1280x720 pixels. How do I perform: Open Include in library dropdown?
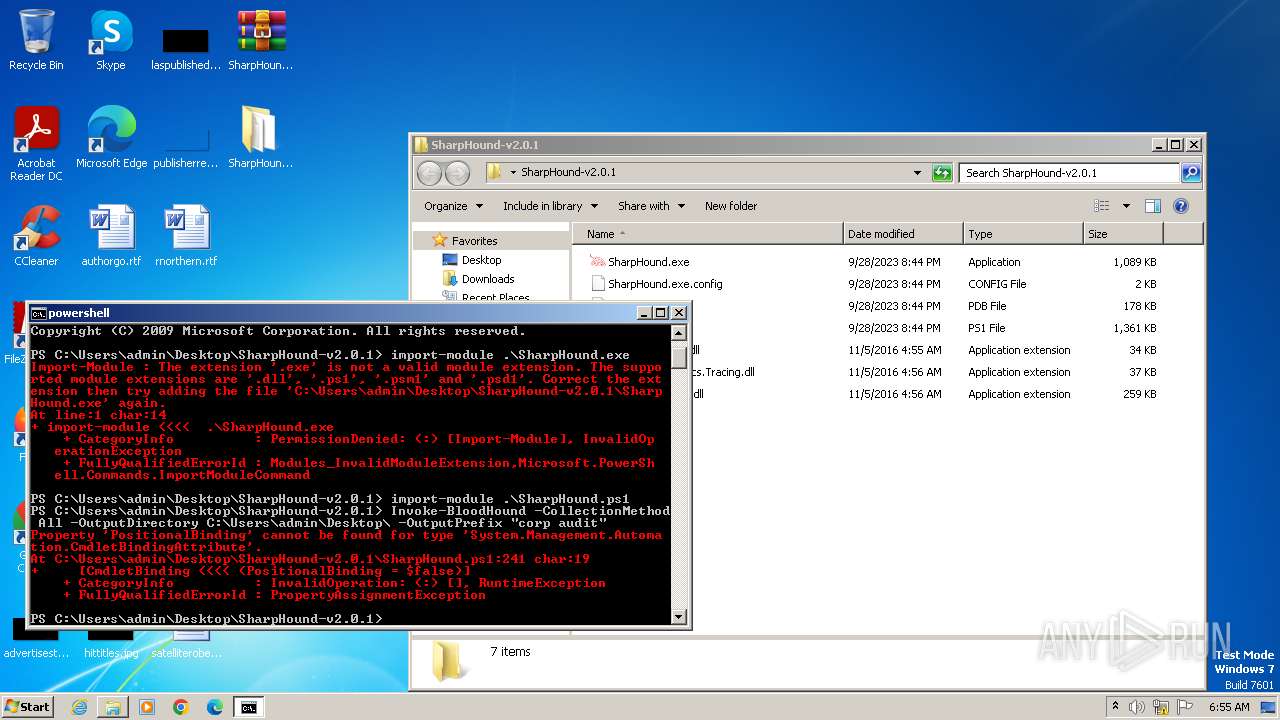pyautogui.click(x=550, y=206)
